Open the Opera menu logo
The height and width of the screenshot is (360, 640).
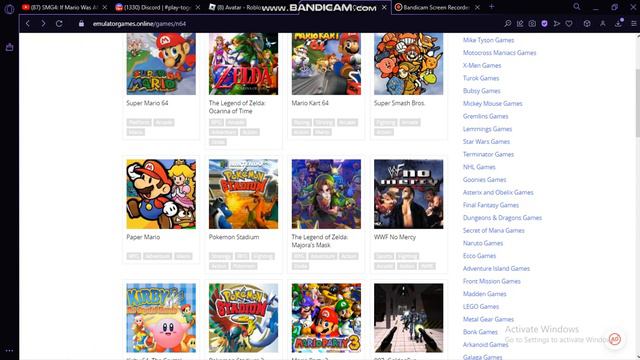[9, 9]
